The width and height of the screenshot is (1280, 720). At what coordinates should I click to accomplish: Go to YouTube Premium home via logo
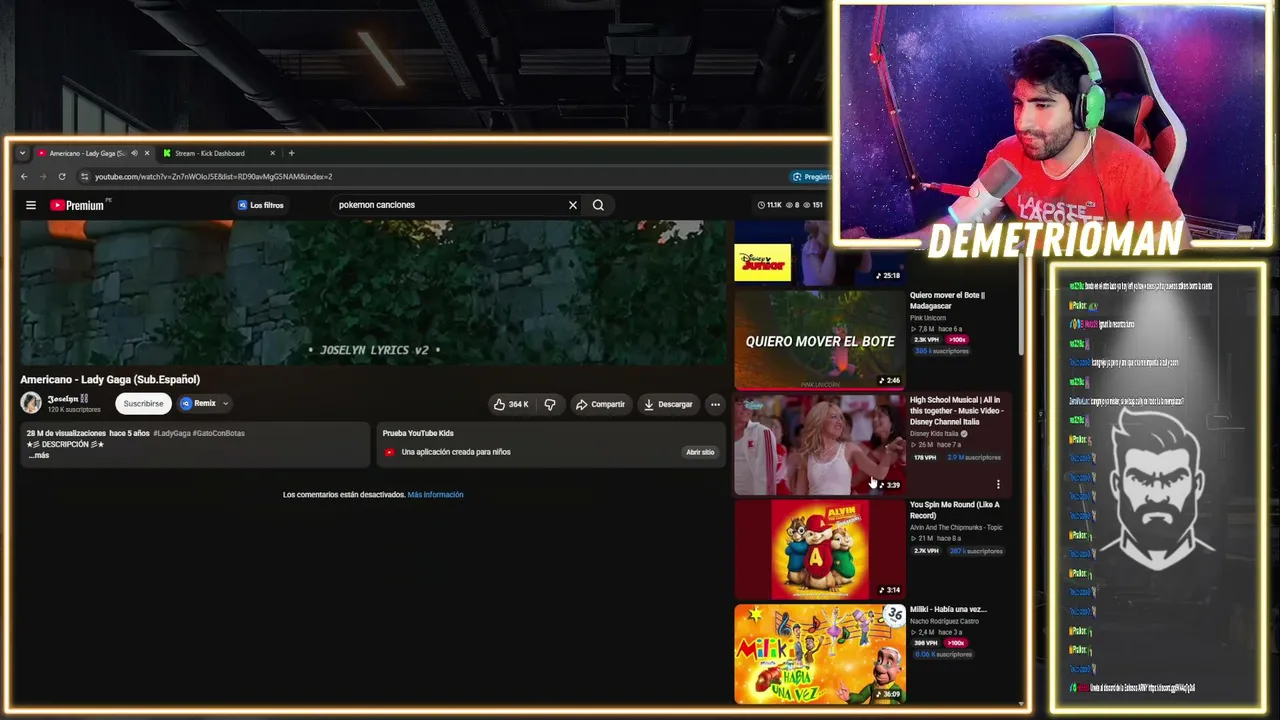tap(78, 205)
